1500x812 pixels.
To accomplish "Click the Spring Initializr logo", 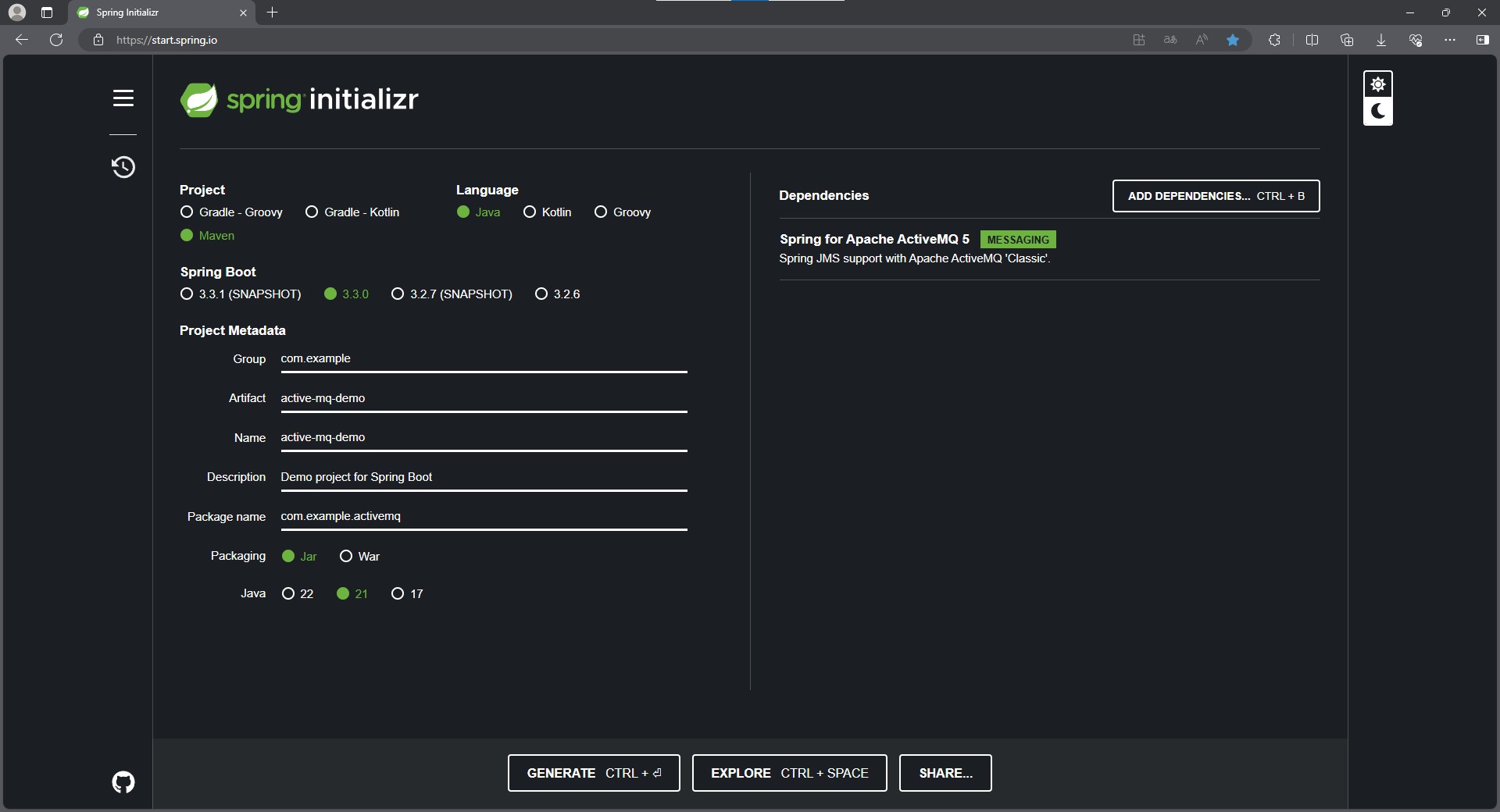I will pos(299,100).
